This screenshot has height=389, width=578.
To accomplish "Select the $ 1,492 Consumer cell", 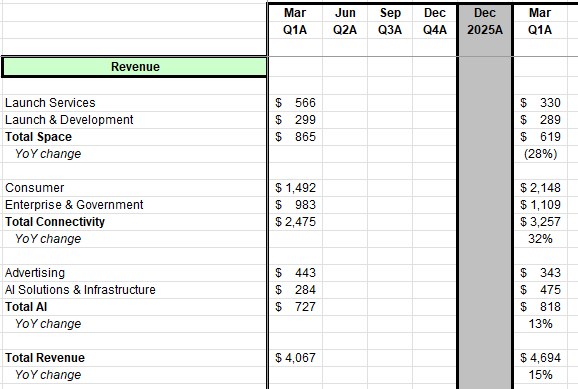I will (x=295, y=188).
